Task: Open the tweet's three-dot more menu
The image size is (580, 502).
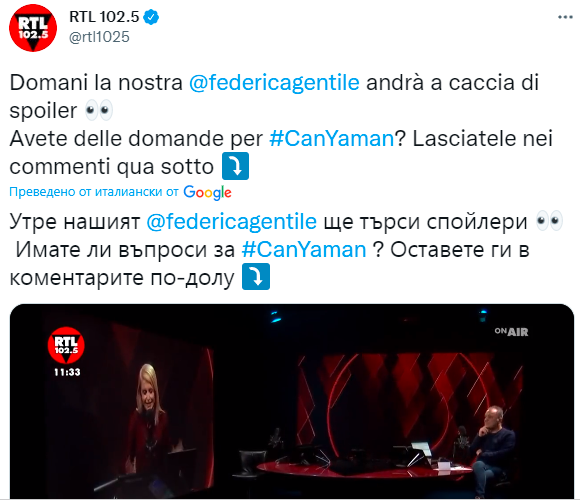Action: pos(565,17)
